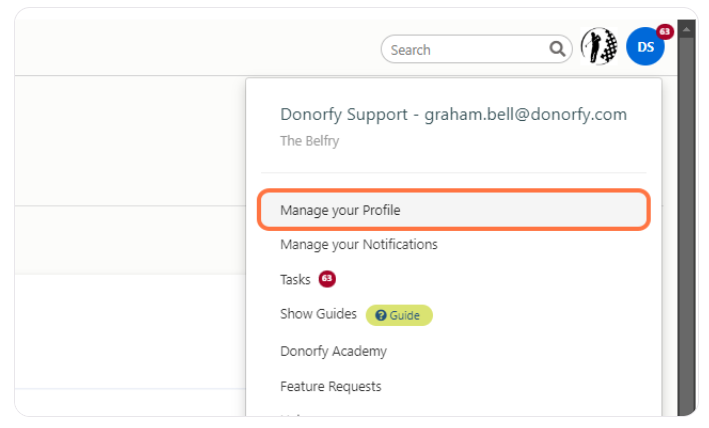
Task: Open Manage your Notifications
Action: [359, 245]
